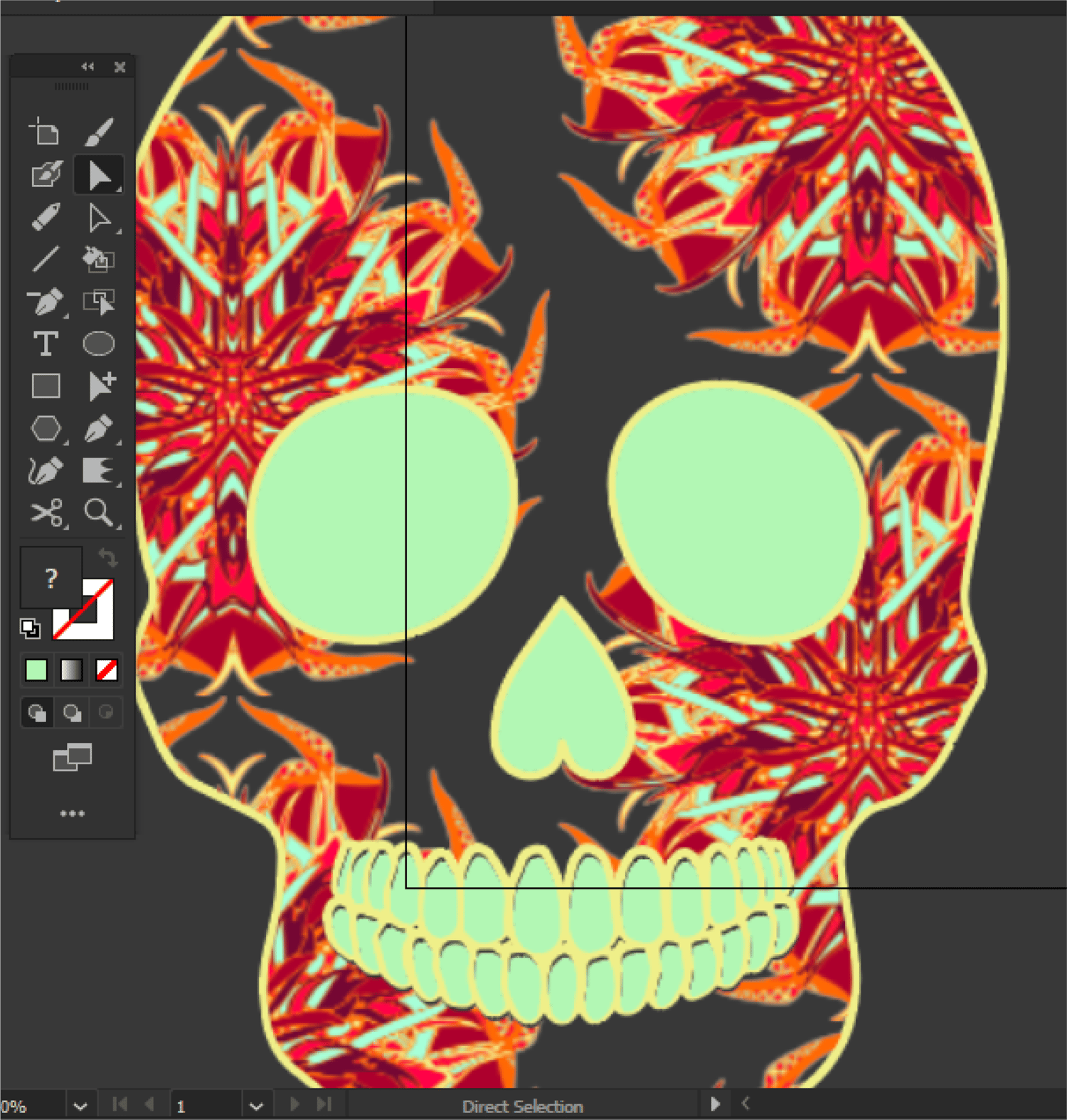Screen dimensions: 1067x1120
Task: Click the zoom percentage field
Action: point(33,1106)
